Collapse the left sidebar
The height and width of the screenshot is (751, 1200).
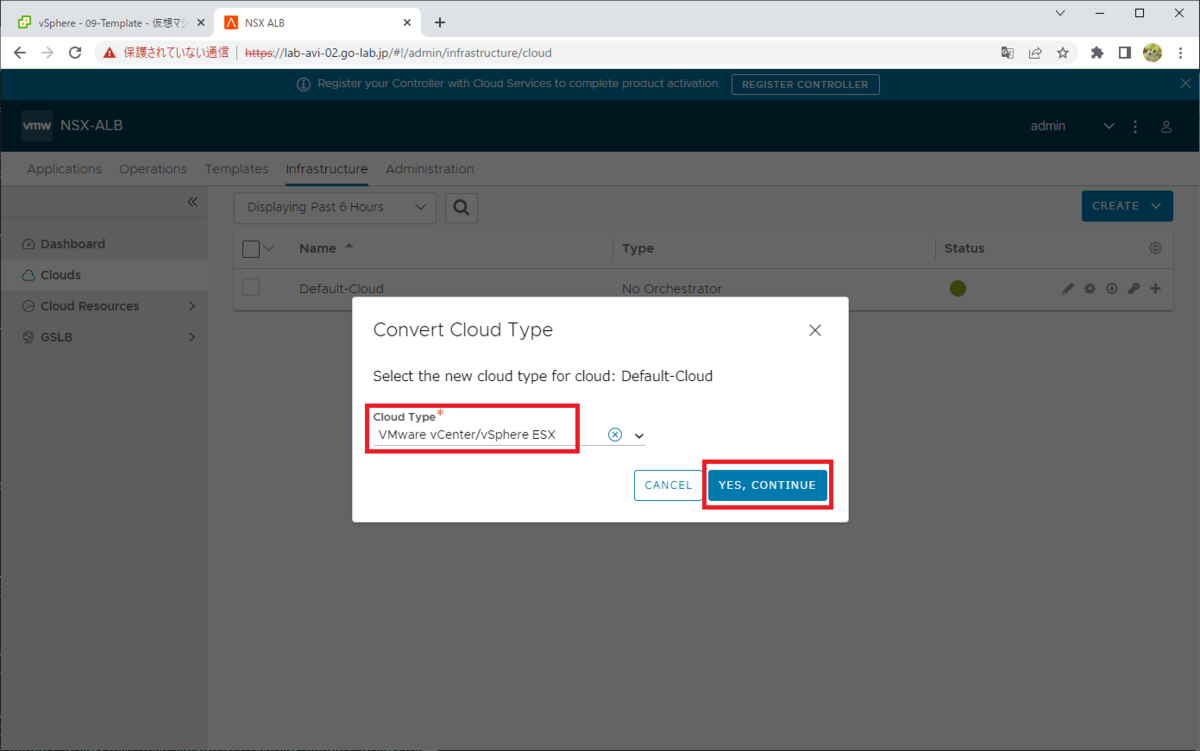click(x=193, y=202)
